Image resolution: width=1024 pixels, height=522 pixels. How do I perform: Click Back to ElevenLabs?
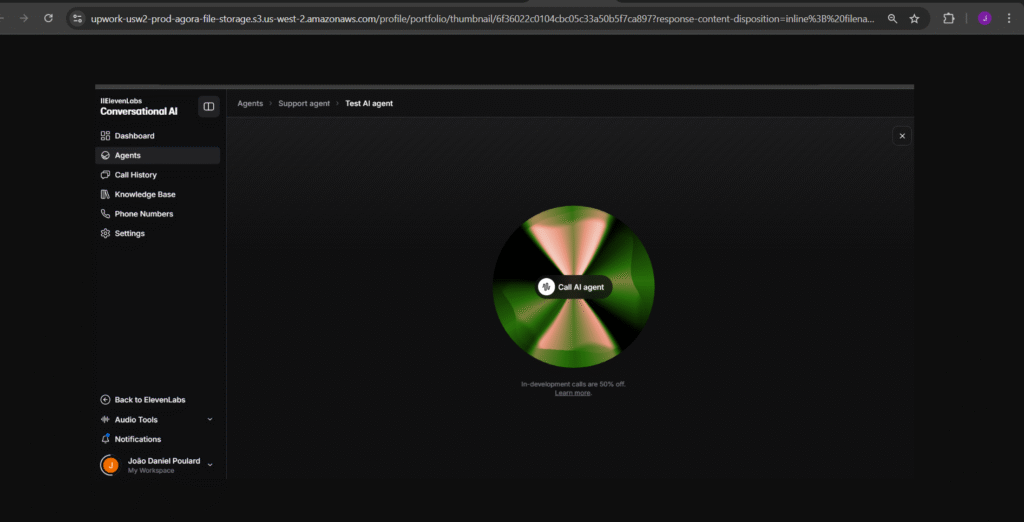[x=150, y=400]
